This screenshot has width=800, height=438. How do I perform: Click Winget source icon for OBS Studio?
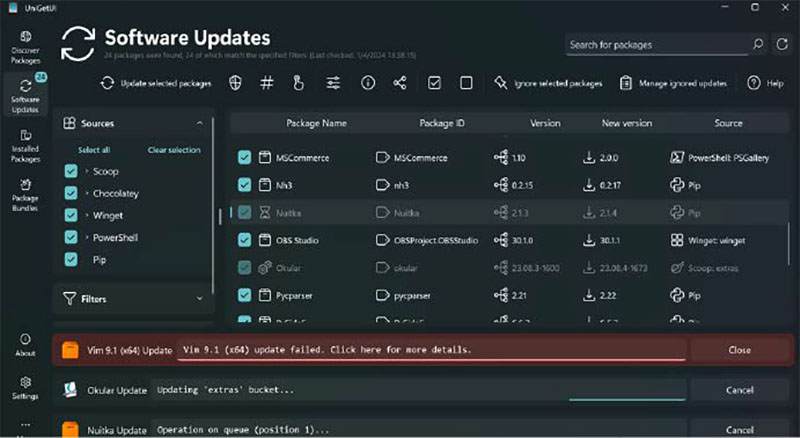677,240
